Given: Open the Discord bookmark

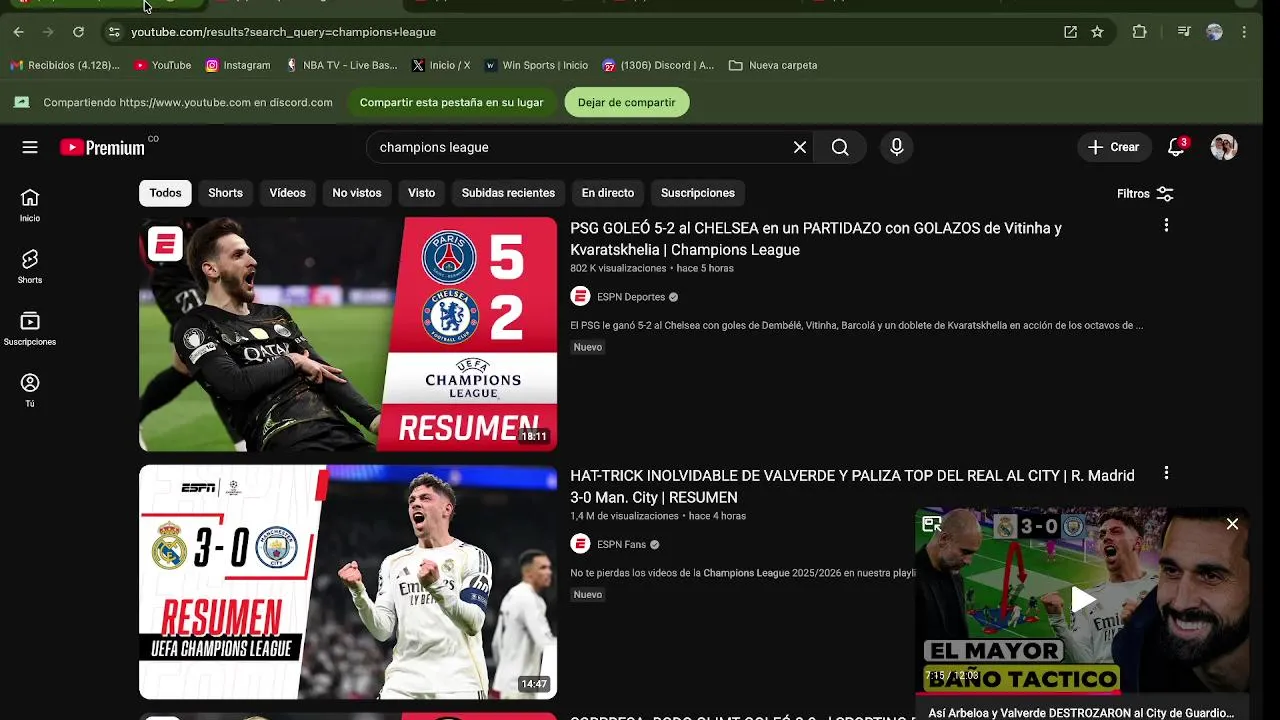Looking at the screenshot, I should pos(658,65).
